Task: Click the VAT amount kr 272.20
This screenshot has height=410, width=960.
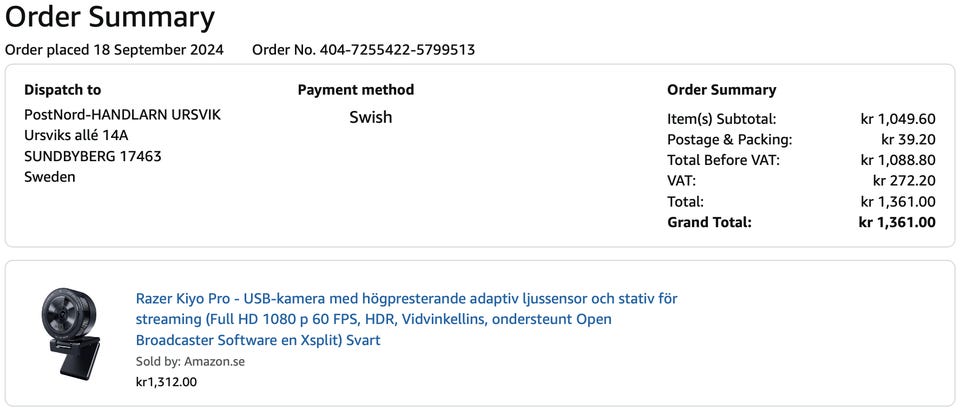Action: coord(903,181)
